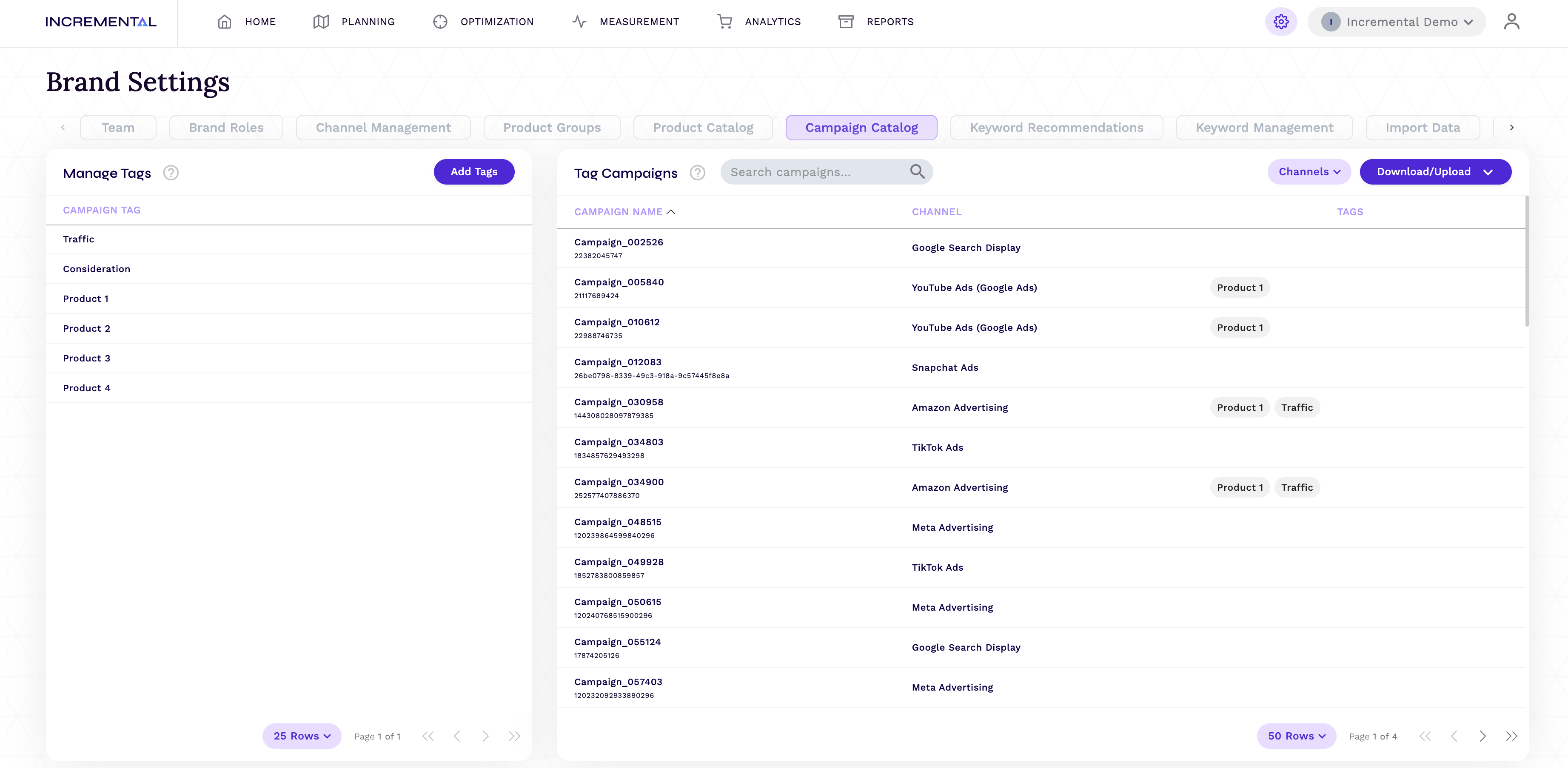Screen dimensions: 1568x768
Task: Open the Optimization menu
Action: [483, 22]
